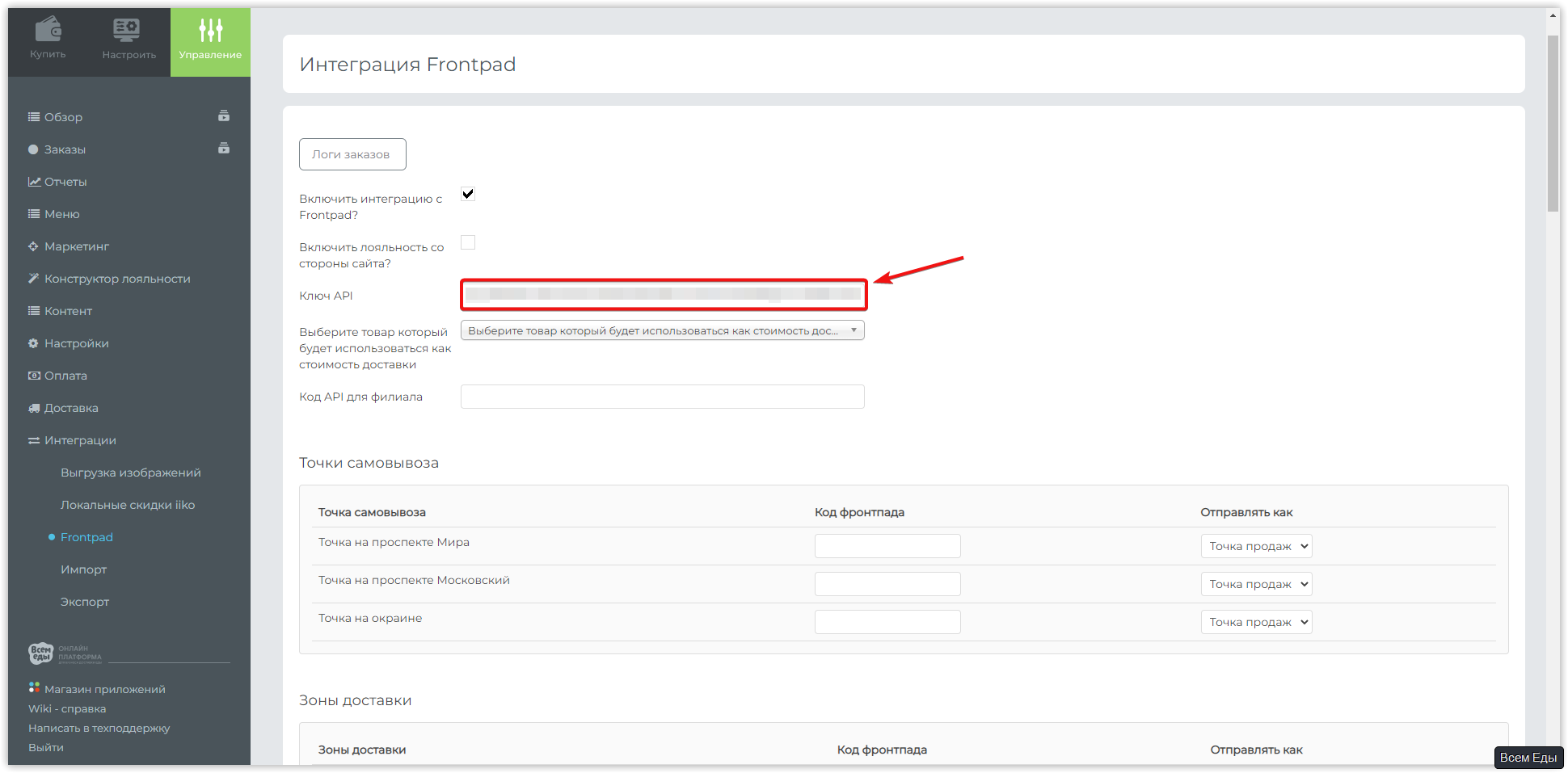This screenshot has width=1568, height=773.
Task: Click the lock icon beside Обзор
Action: click(x=224, y=116)
